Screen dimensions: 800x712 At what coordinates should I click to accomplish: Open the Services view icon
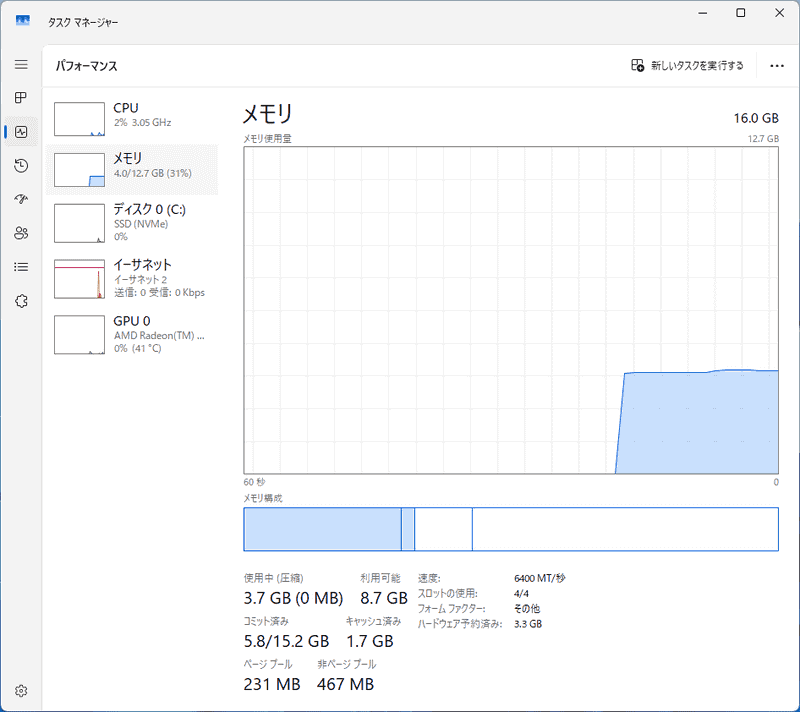coord(20,300)
